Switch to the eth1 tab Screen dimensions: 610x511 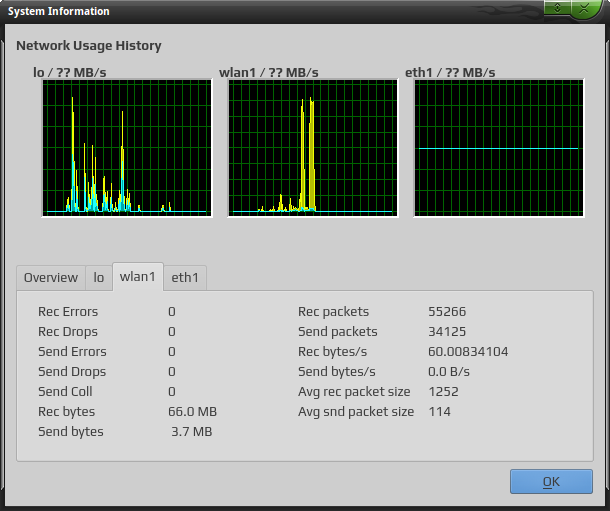(185, 278)
